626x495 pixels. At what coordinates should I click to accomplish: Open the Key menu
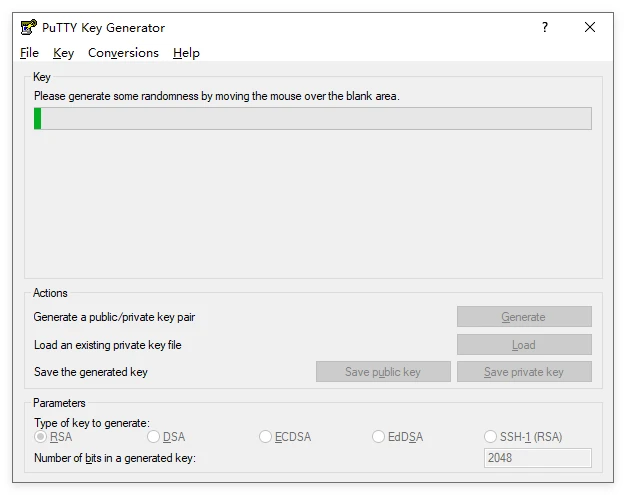(x=63, y=53)
